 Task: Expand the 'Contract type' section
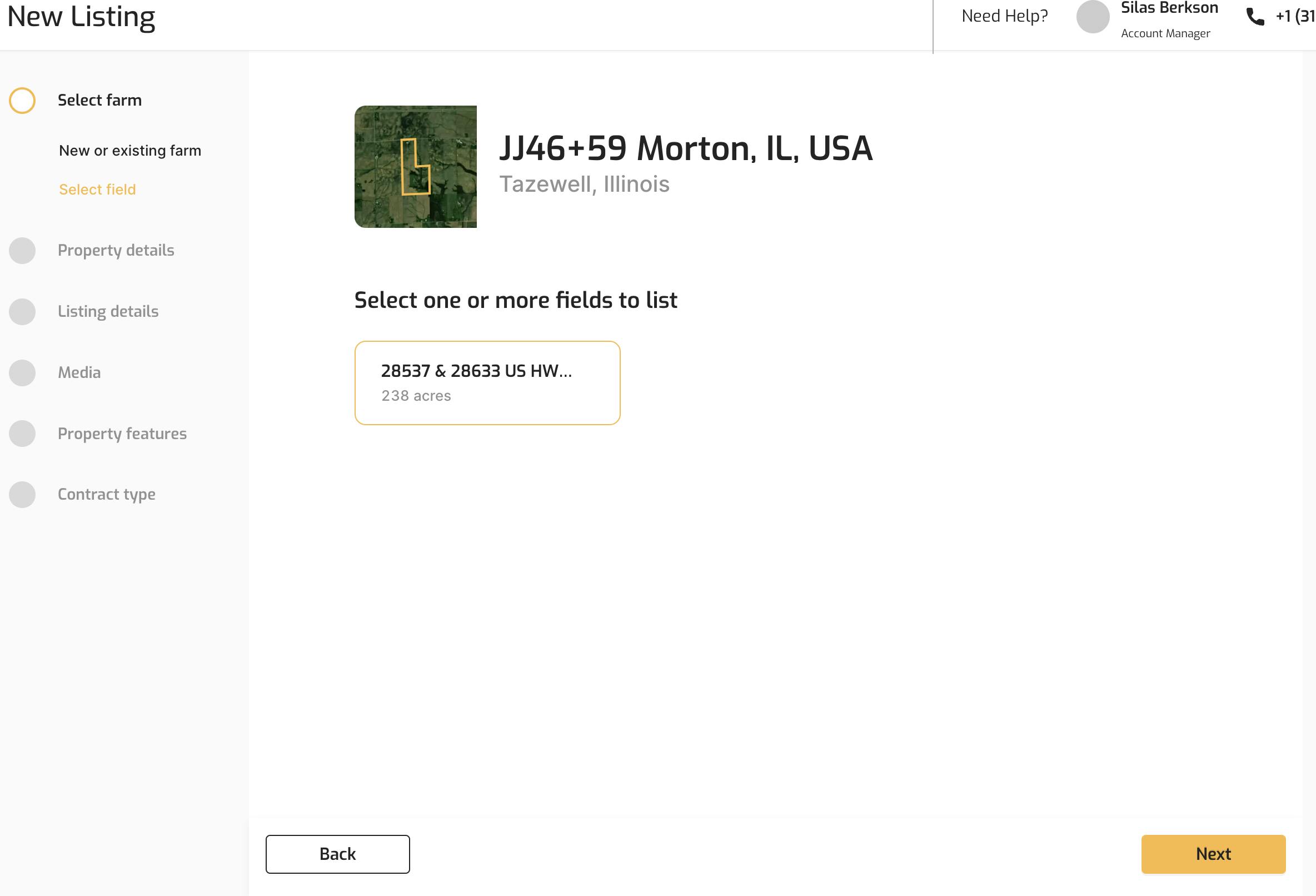tap(107, 494)
